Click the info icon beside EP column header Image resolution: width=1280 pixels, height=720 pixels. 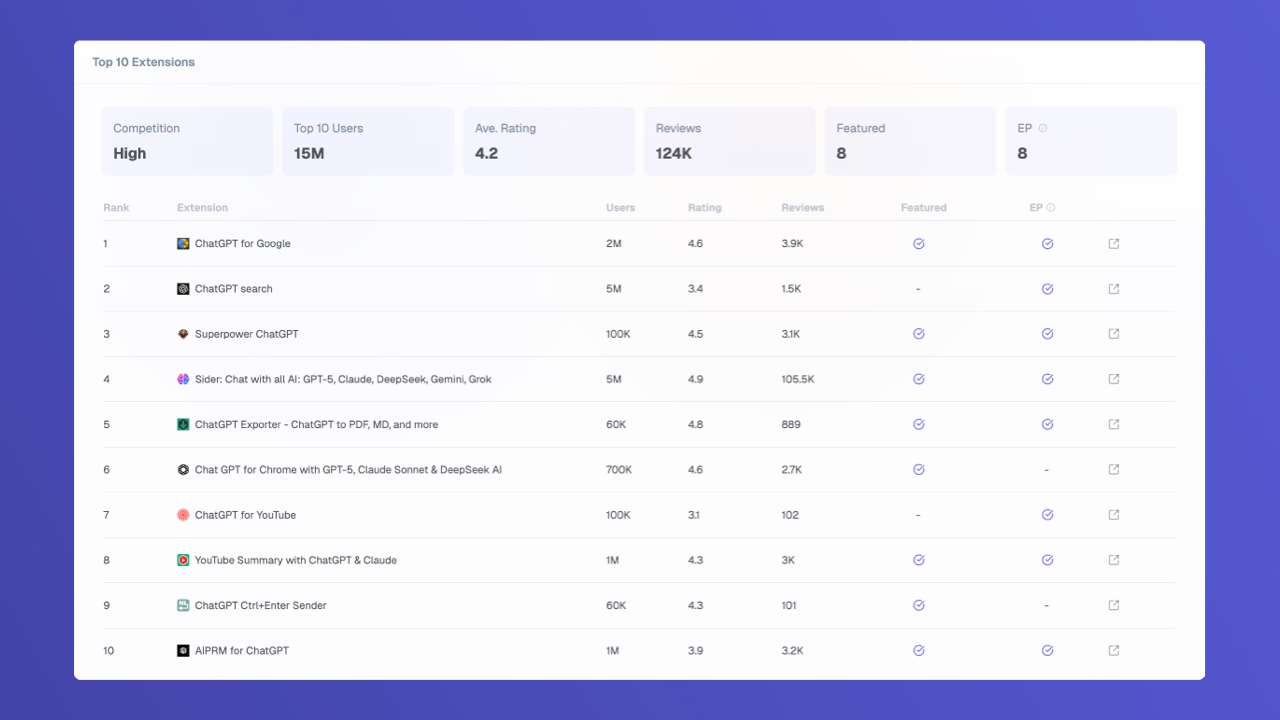[1051, 208]
